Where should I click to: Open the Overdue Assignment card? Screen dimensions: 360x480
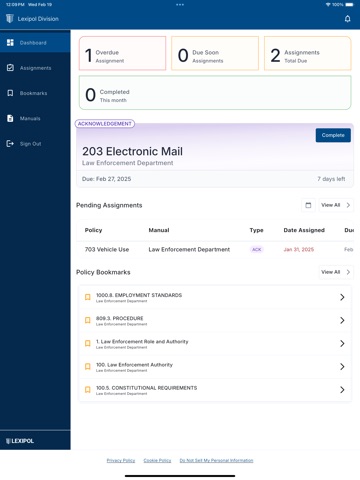(122, 53)
